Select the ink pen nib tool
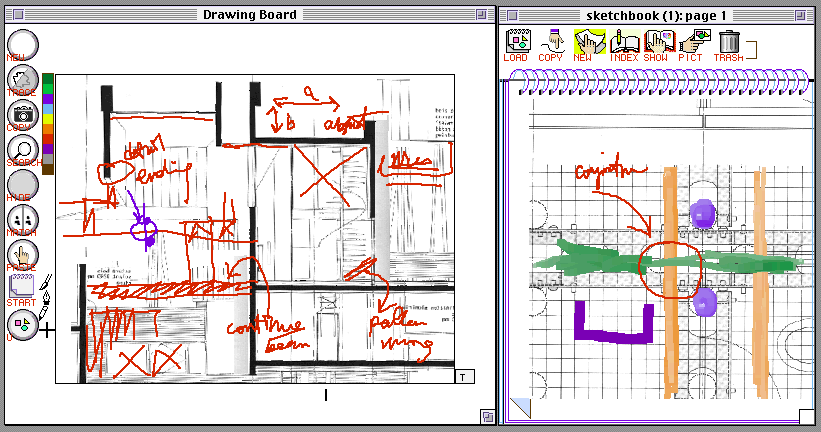821x432 pixels. coord(46,298)
